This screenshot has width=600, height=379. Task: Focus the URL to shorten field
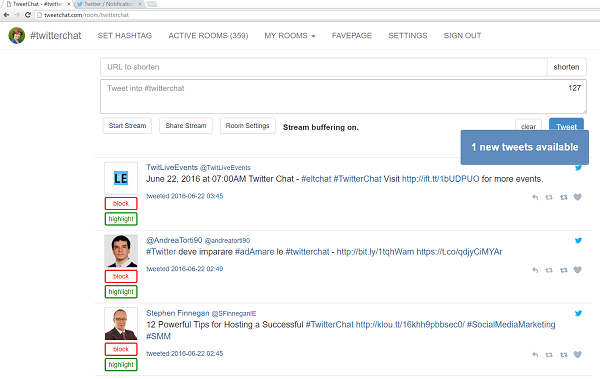click(x=324, y=67)
